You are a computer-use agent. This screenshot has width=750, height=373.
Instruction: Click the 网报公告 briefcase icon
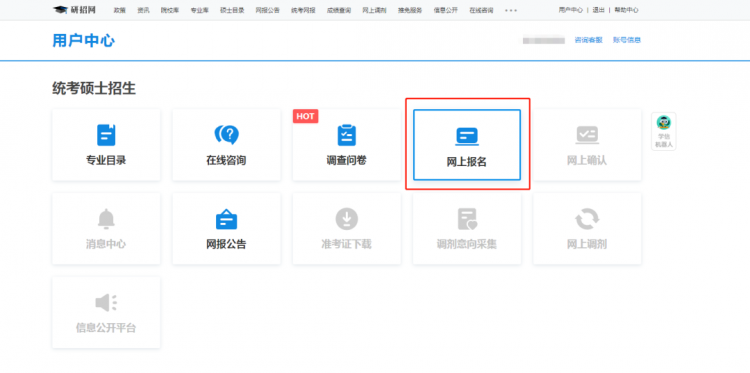click(x=226, y=219)
